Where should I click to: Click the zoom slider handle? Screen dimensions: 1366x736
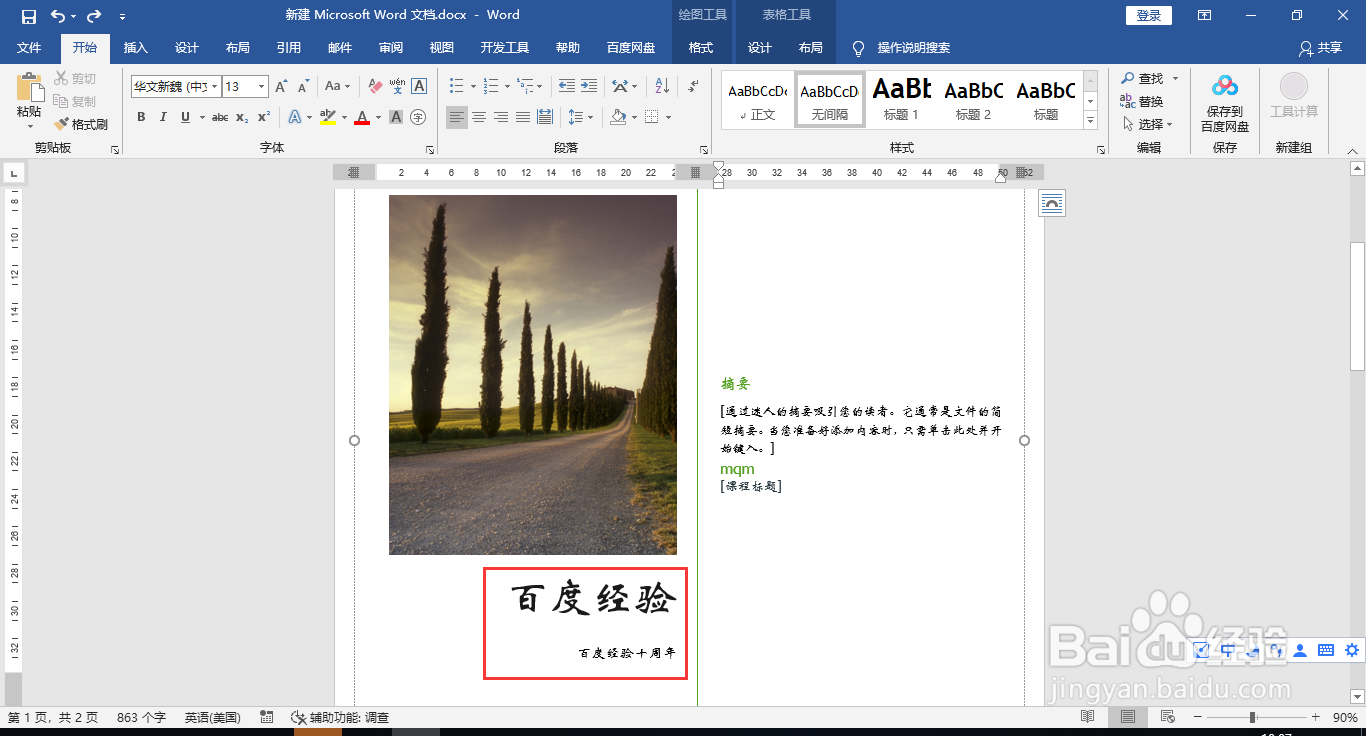point(1252,717)
